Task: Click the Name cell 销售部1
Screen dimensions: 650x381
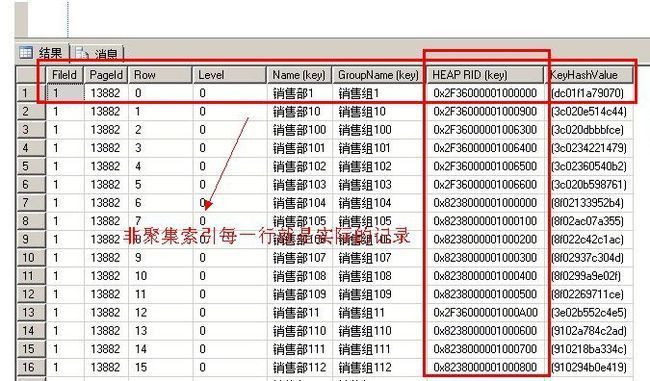Action: point(299,93)
